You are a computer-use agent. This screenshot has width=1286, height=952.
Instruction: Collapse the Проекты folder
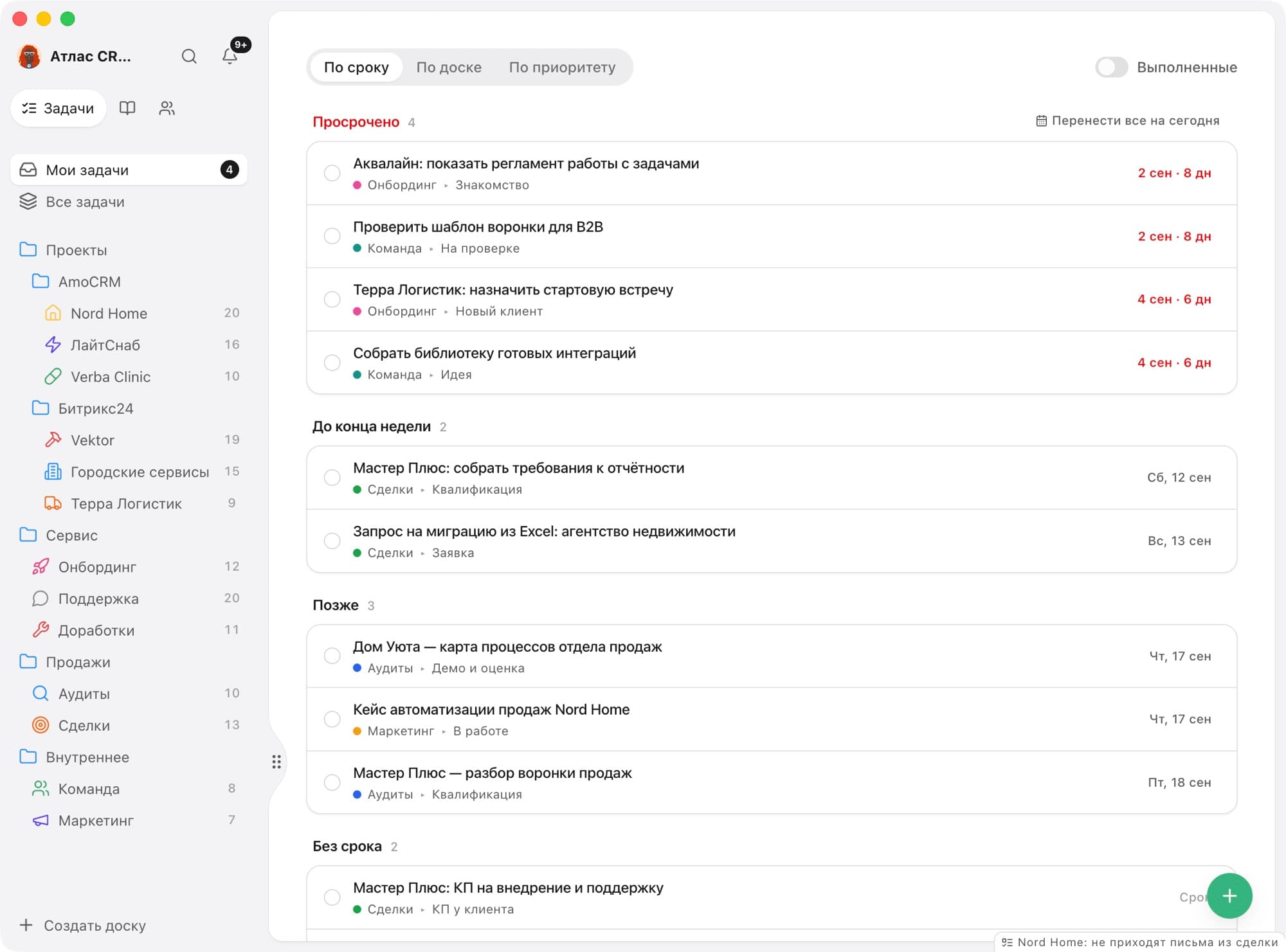pos(129,250)
